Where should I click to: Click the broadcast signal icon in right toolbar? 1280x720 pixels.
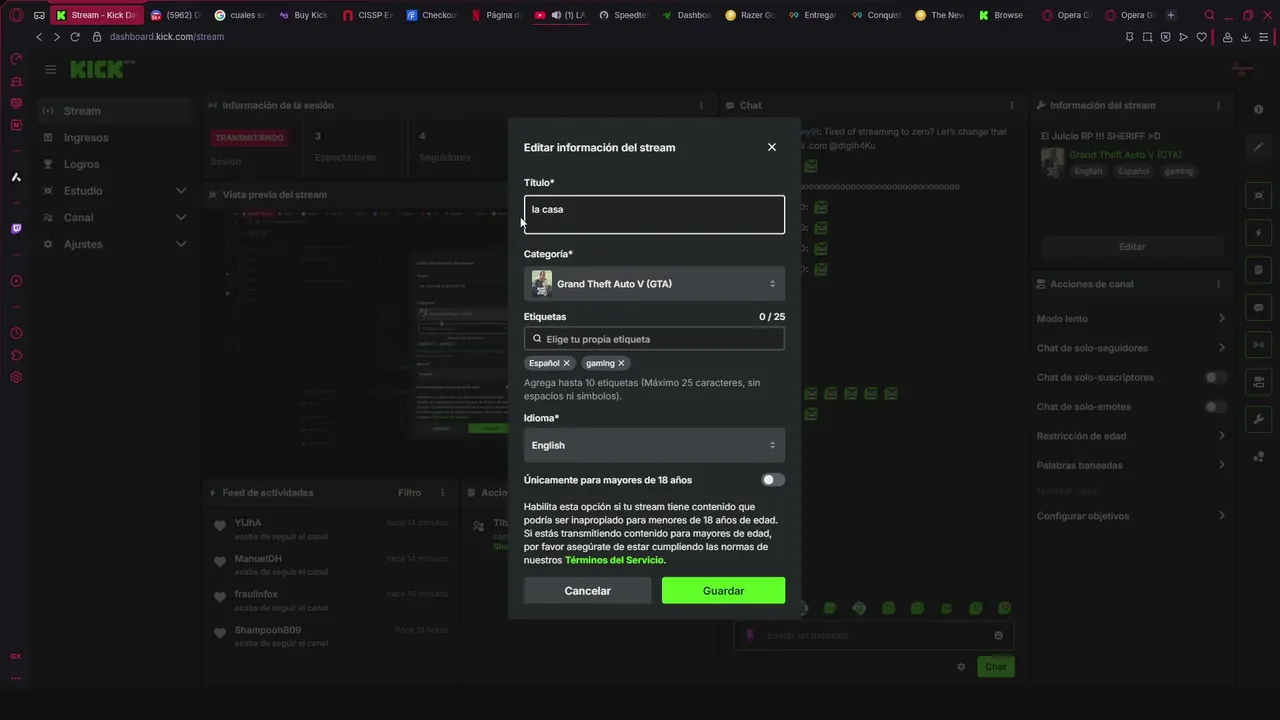[x=1259, y=345]
